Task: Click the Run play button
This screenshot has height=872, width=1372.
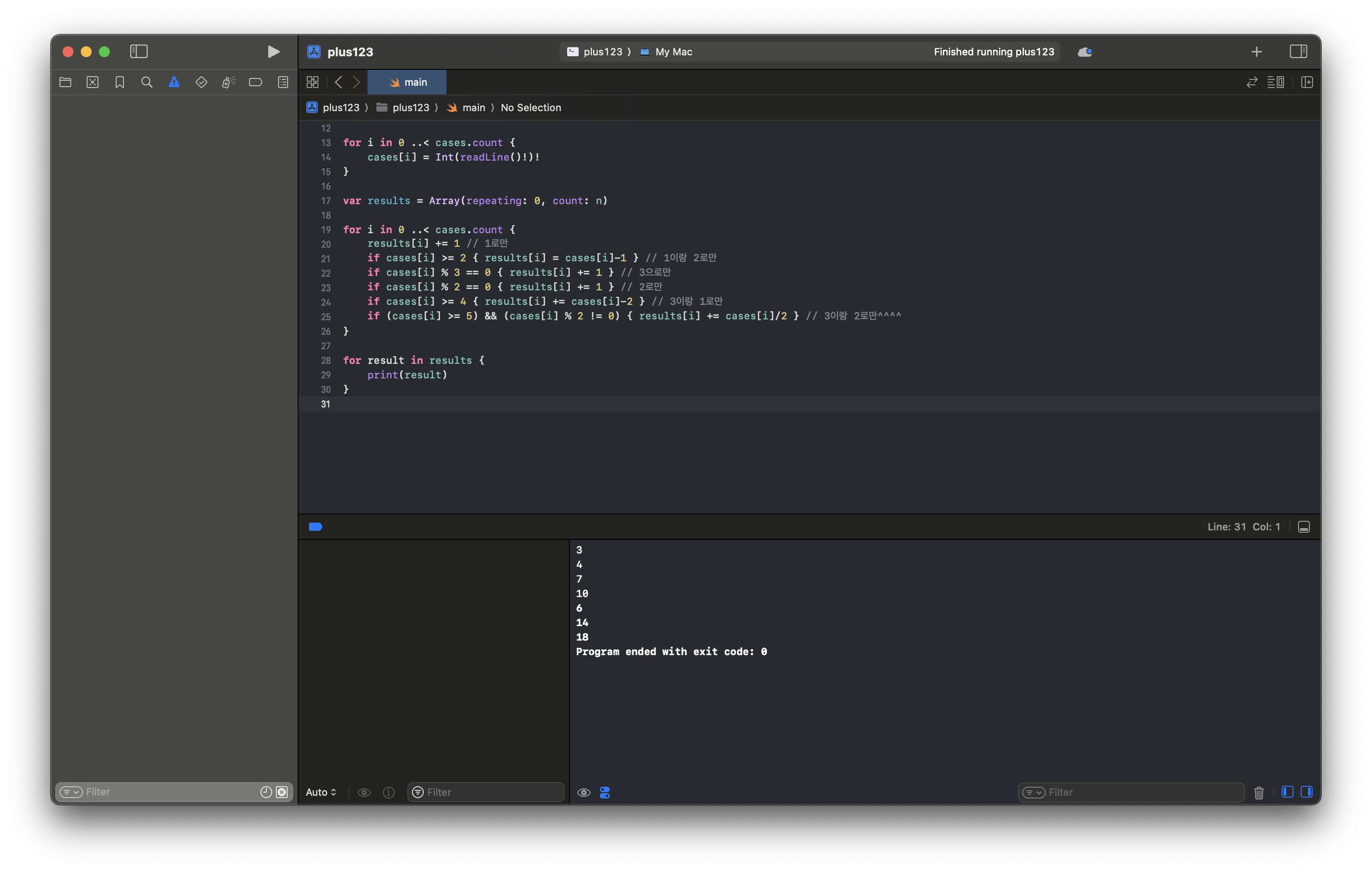Action: 274,52
